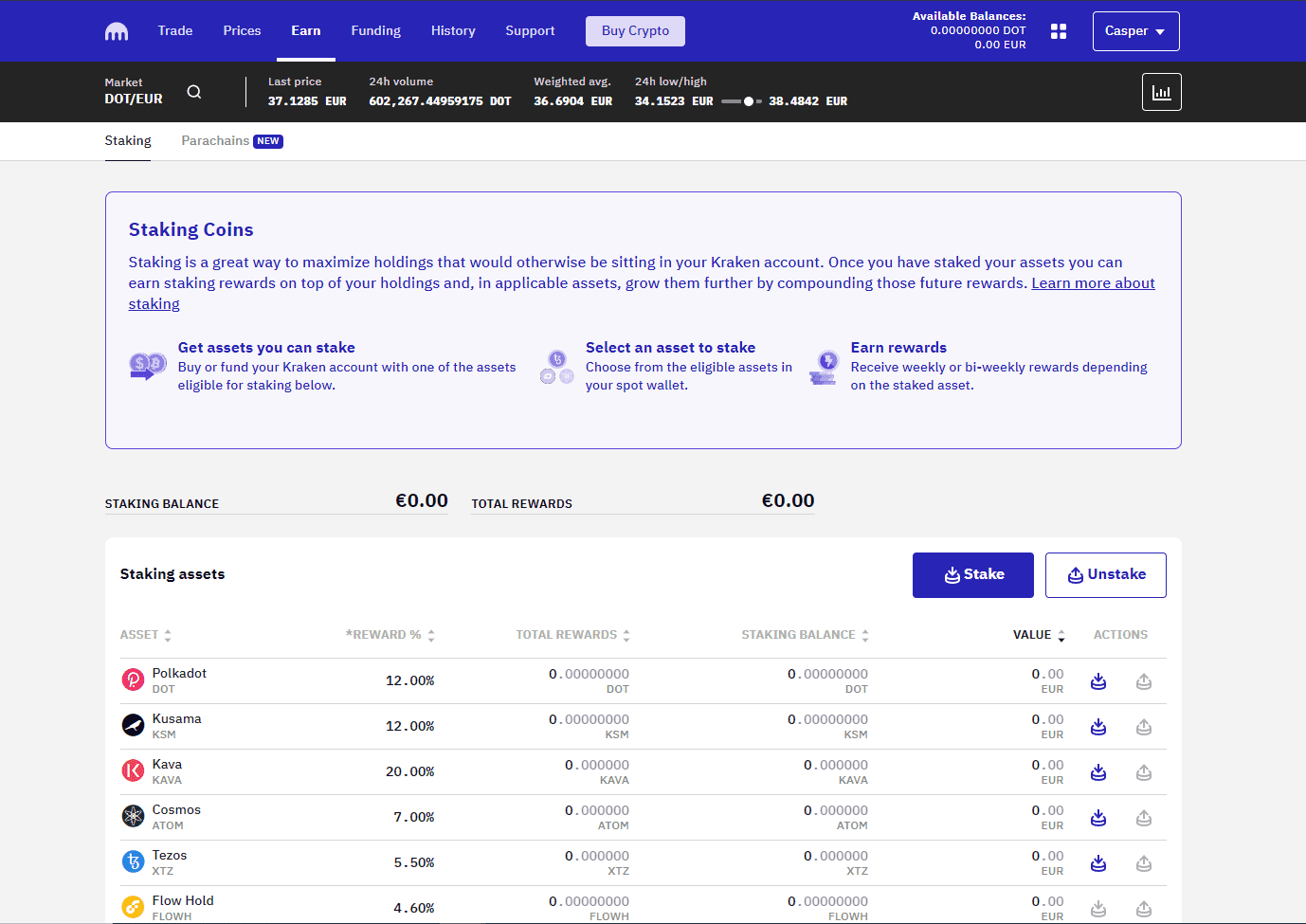Click unstake icon in Kava row
This screenshot has width=1306, height=924.
click(1144, 772)
